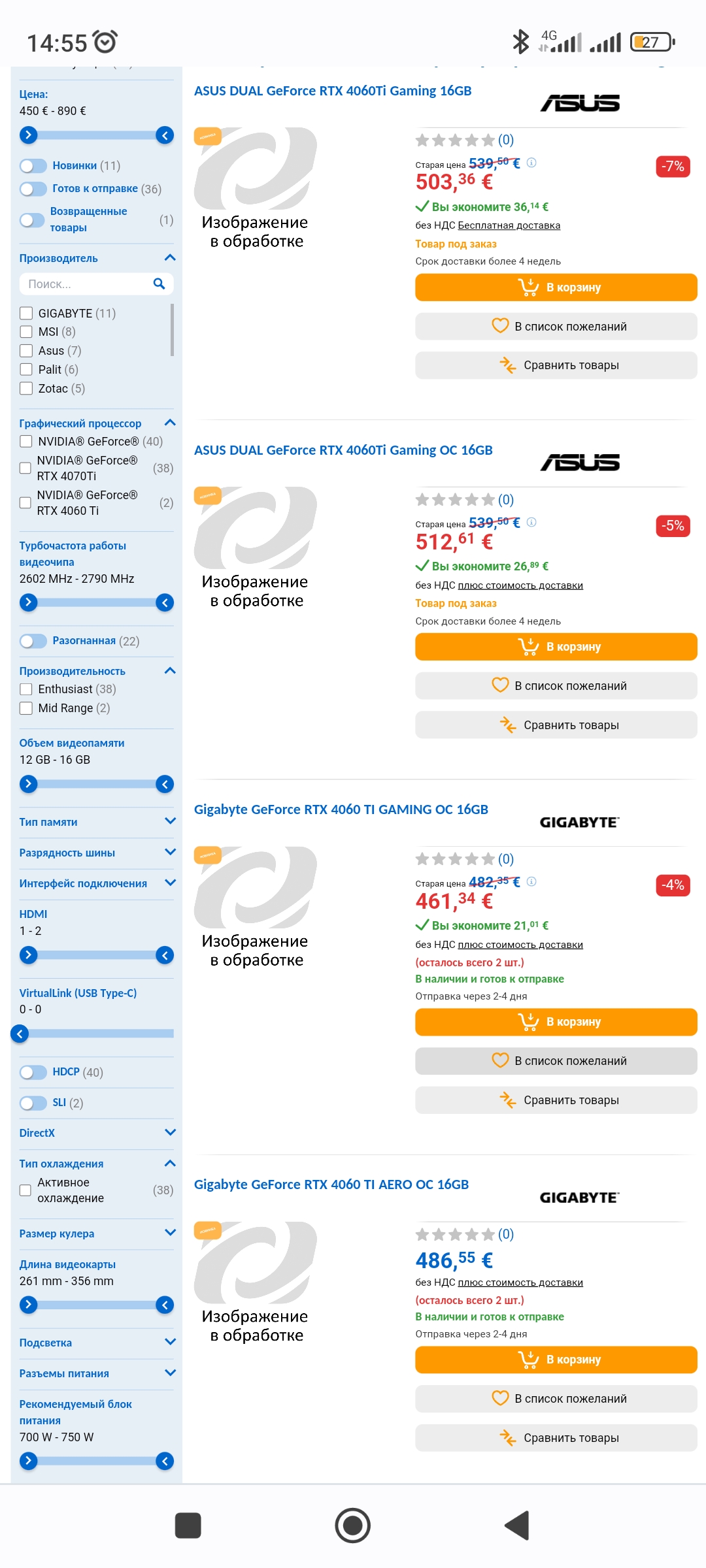Screen dimensions: 706x1568
Task: Add ASUS DUAL RTX 4060Ti Gaming 16GB to cart
Action: [x=556, y=287]
